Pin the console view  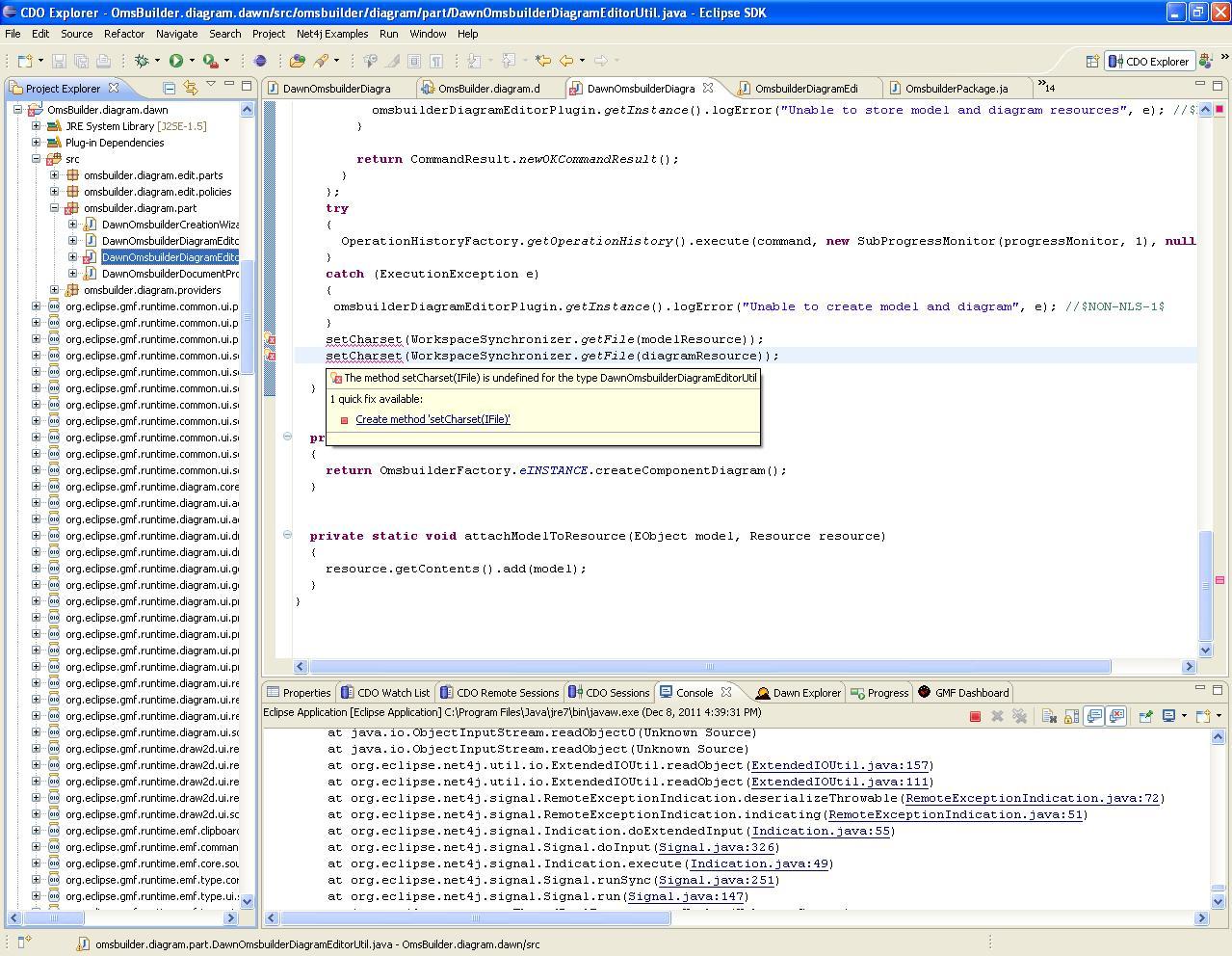1145,716
